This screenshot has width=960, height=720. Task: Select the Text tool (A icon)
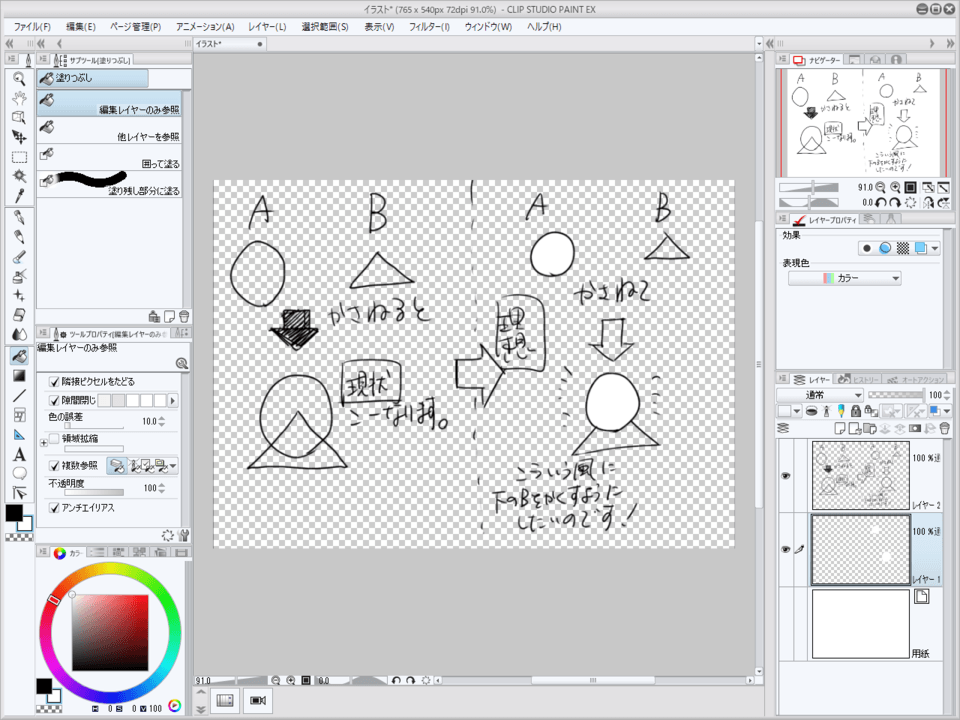tap(18, 453)
